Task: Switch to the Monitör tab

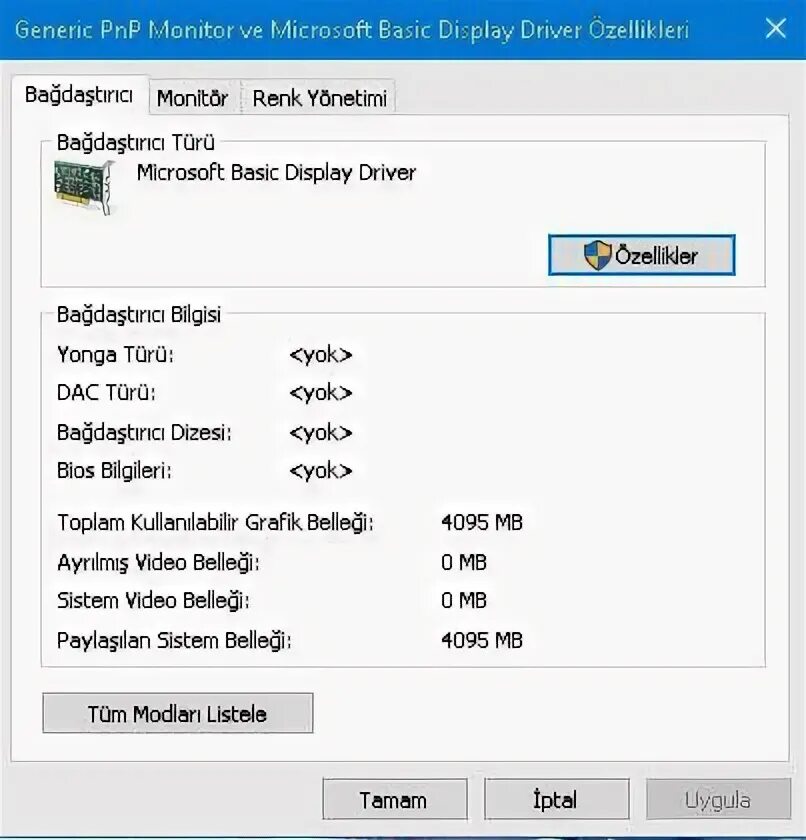Action: click(192, 98)
